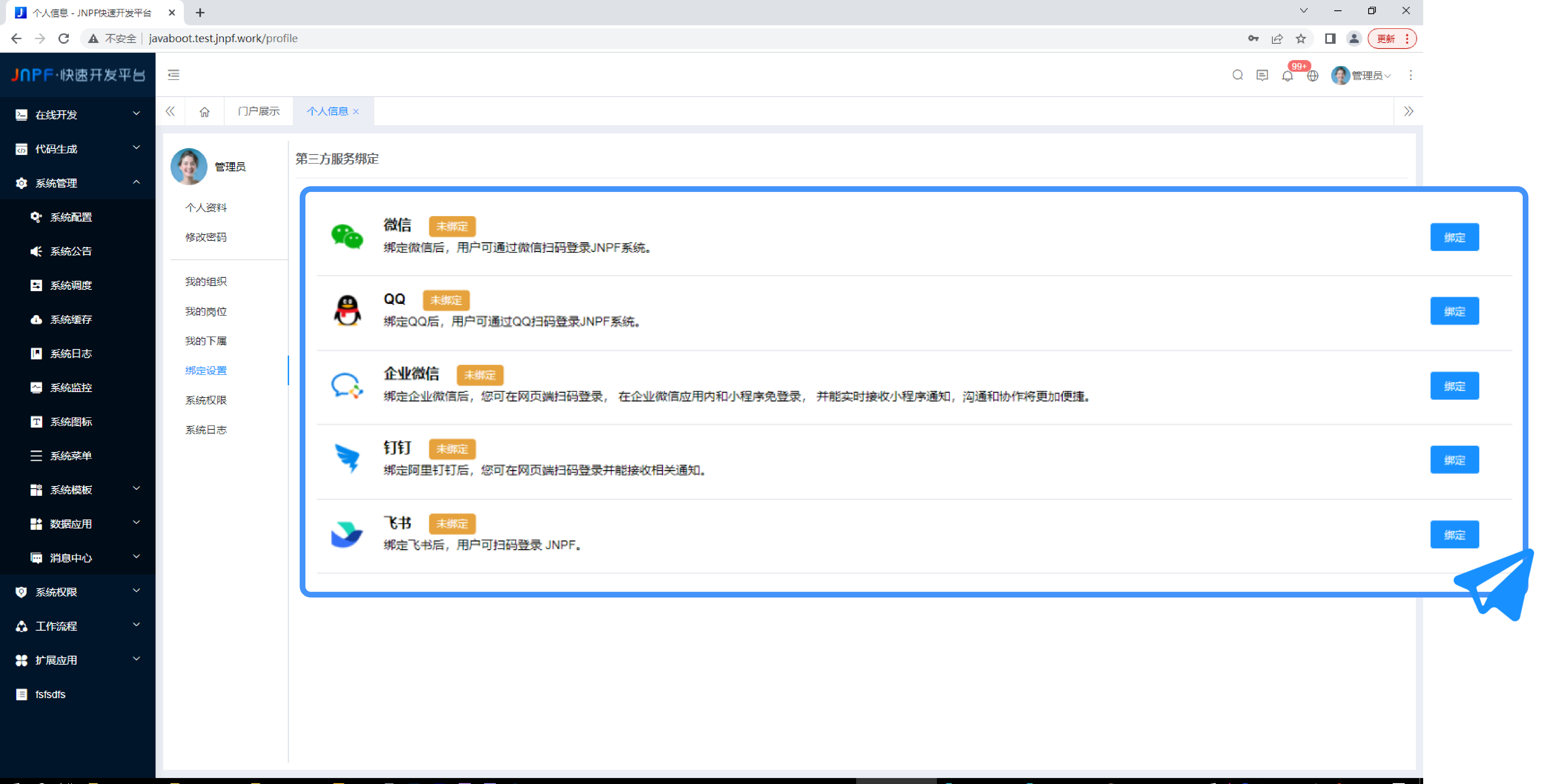Expand the 扩展应用 menu

[x=78, y=660]
